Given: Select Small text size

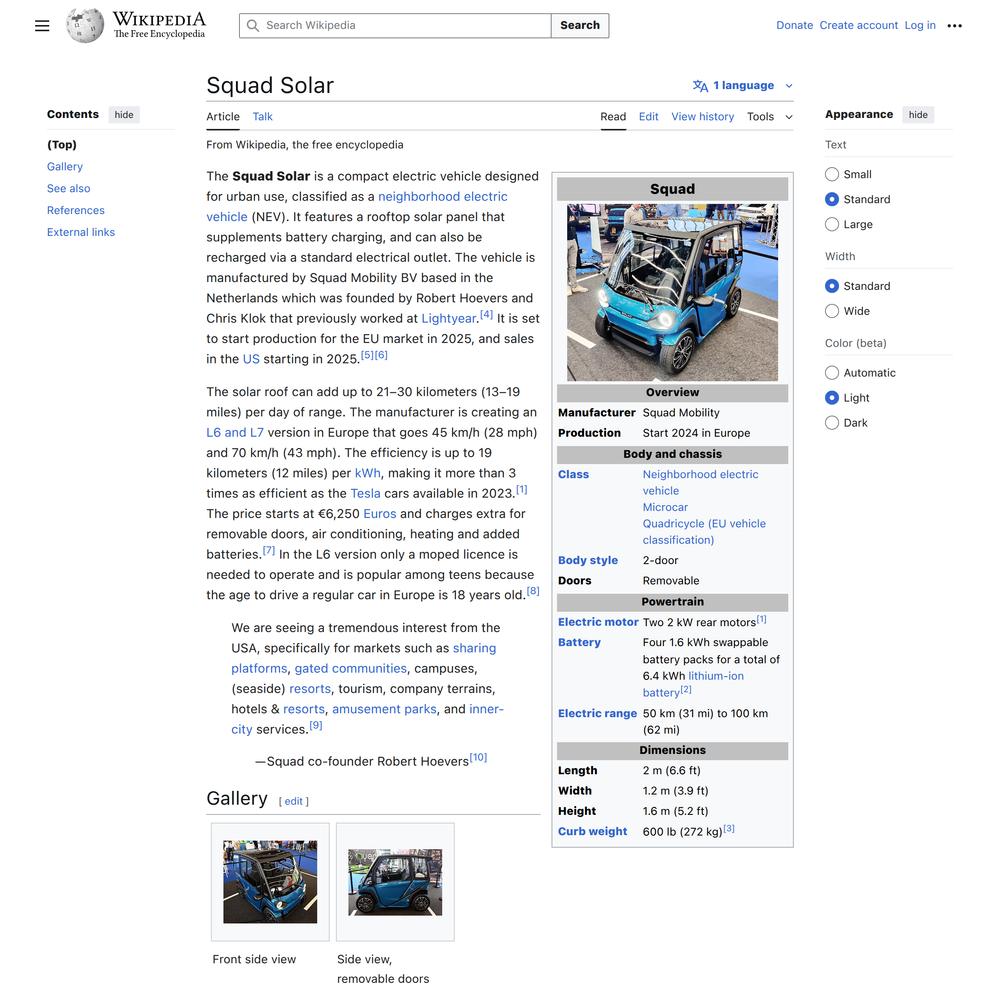Looking at the screenshot, I should coord(832,174).
